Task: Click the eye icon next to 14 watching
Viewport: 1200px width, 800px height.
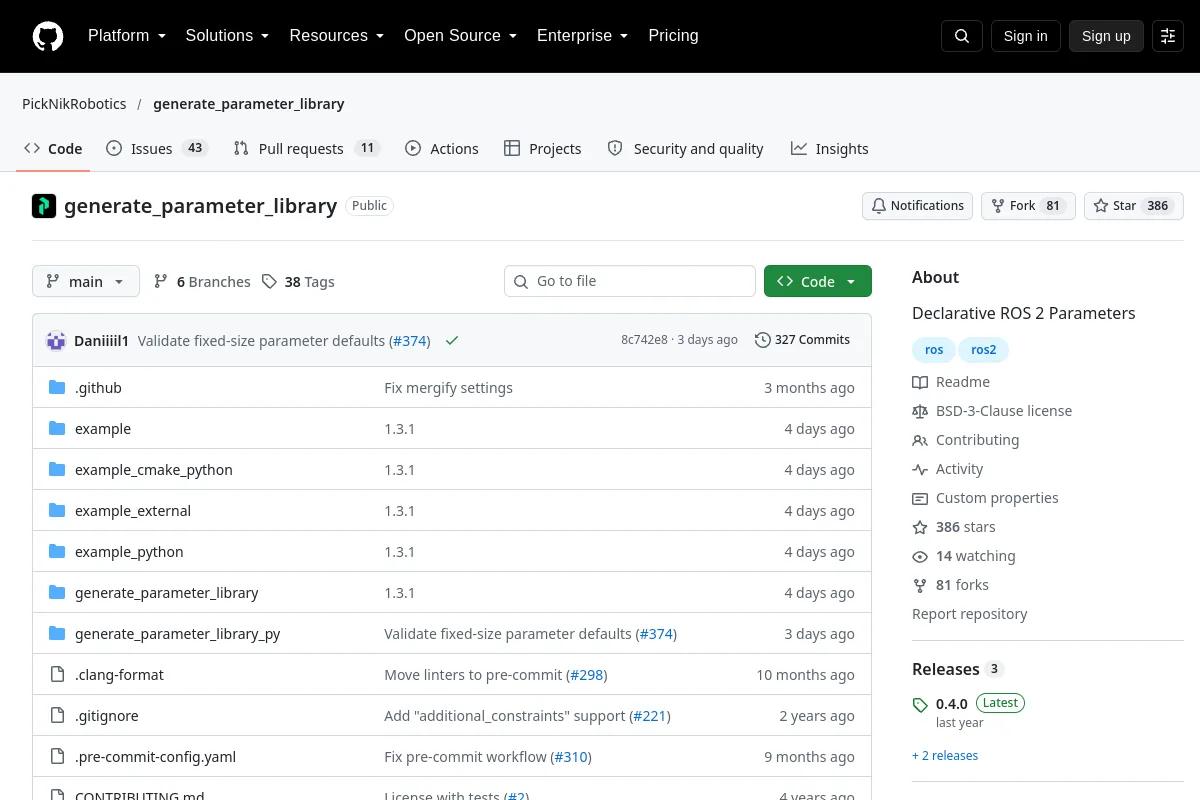Action: (x=920, y=556)
